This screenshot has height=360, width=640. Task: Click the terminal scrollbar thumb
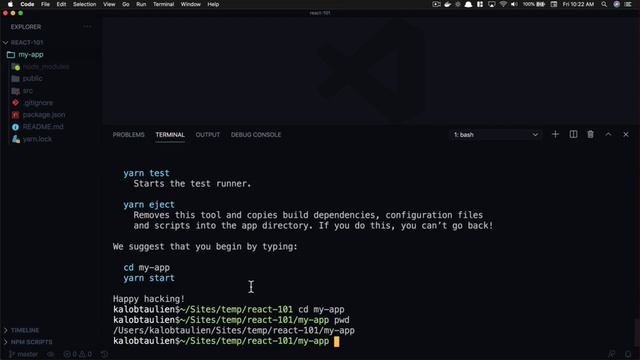pos(636,332)
